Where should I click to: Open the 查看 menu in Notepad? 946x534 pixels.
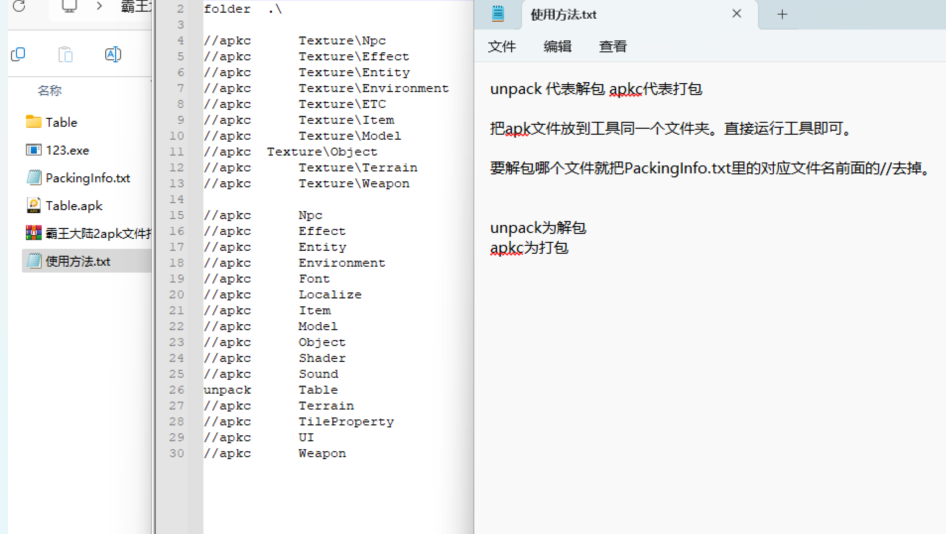coord(613,46)
